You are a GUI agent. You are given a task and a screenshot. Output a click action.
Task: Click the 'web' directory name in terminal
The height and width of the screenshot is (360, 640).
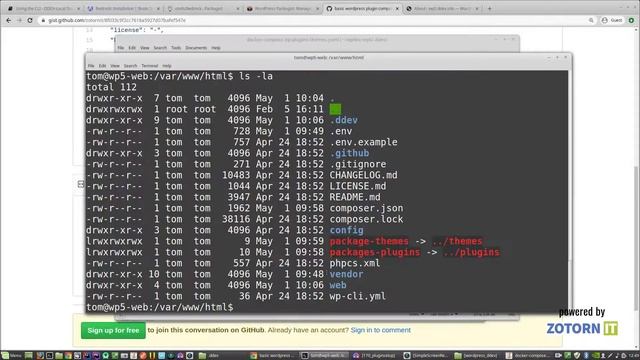338,285
